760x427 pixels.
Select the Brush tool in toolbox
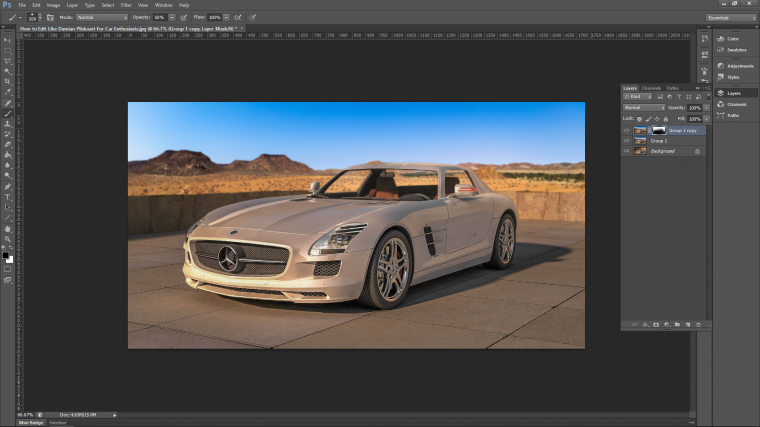tap(7, 114)
